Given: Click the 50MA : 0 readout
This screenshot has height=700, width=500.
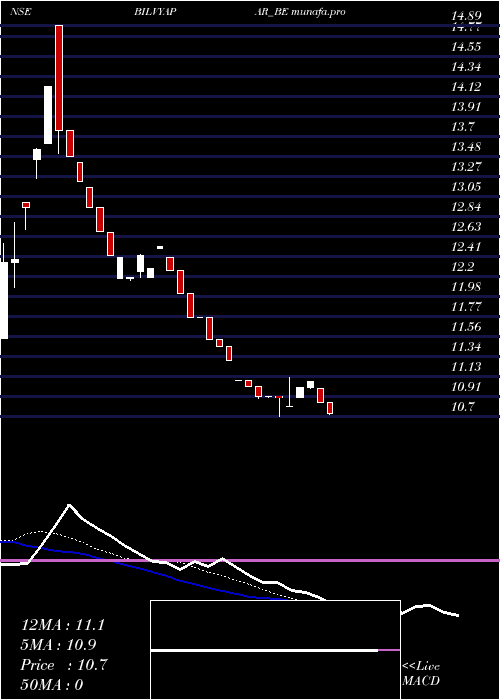Looking at the screenshot, I should pyautogui.click(x=52, y=685).
